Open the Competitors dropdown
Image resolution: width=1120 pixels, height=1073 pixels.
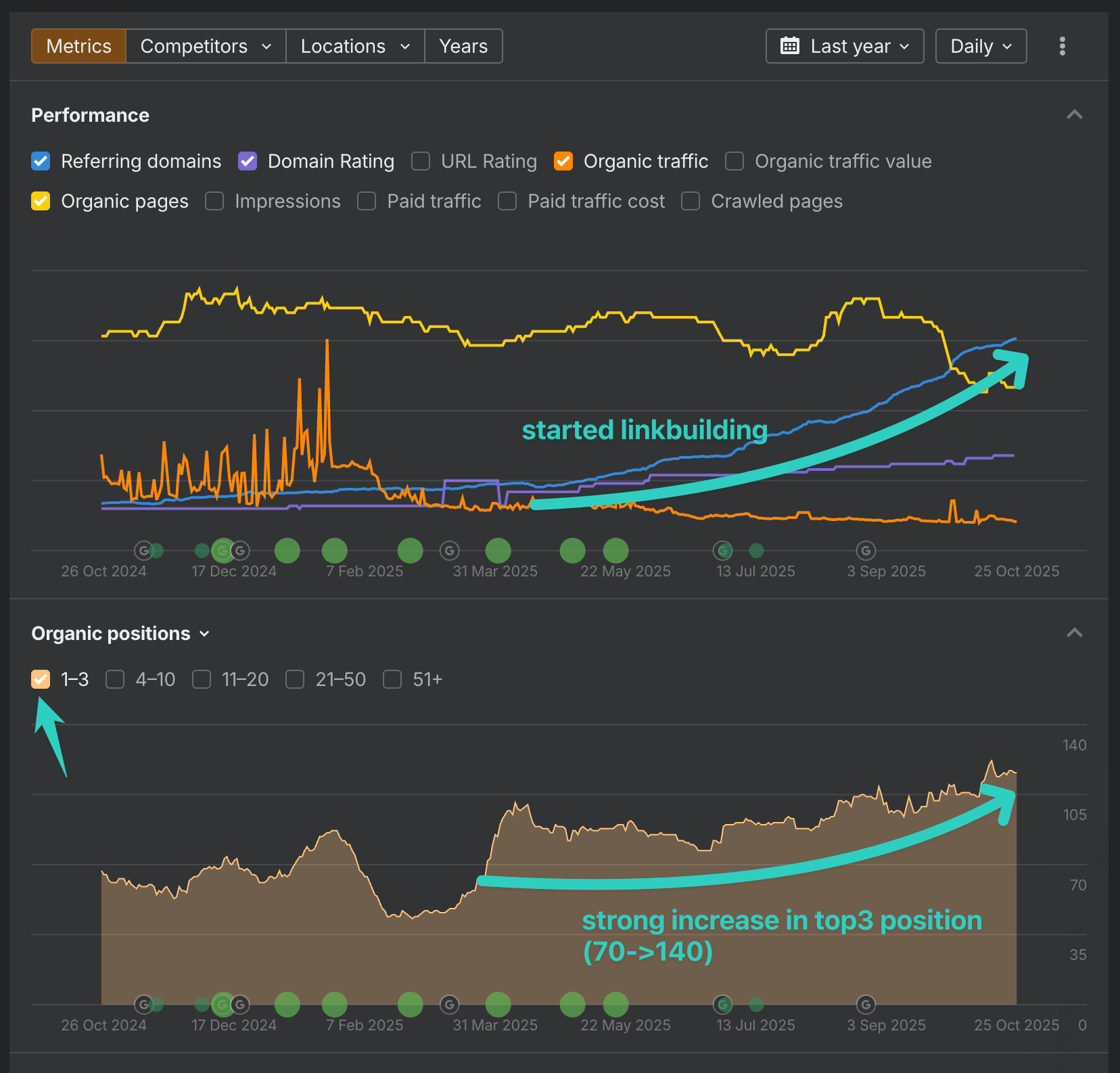pos(206,46)
